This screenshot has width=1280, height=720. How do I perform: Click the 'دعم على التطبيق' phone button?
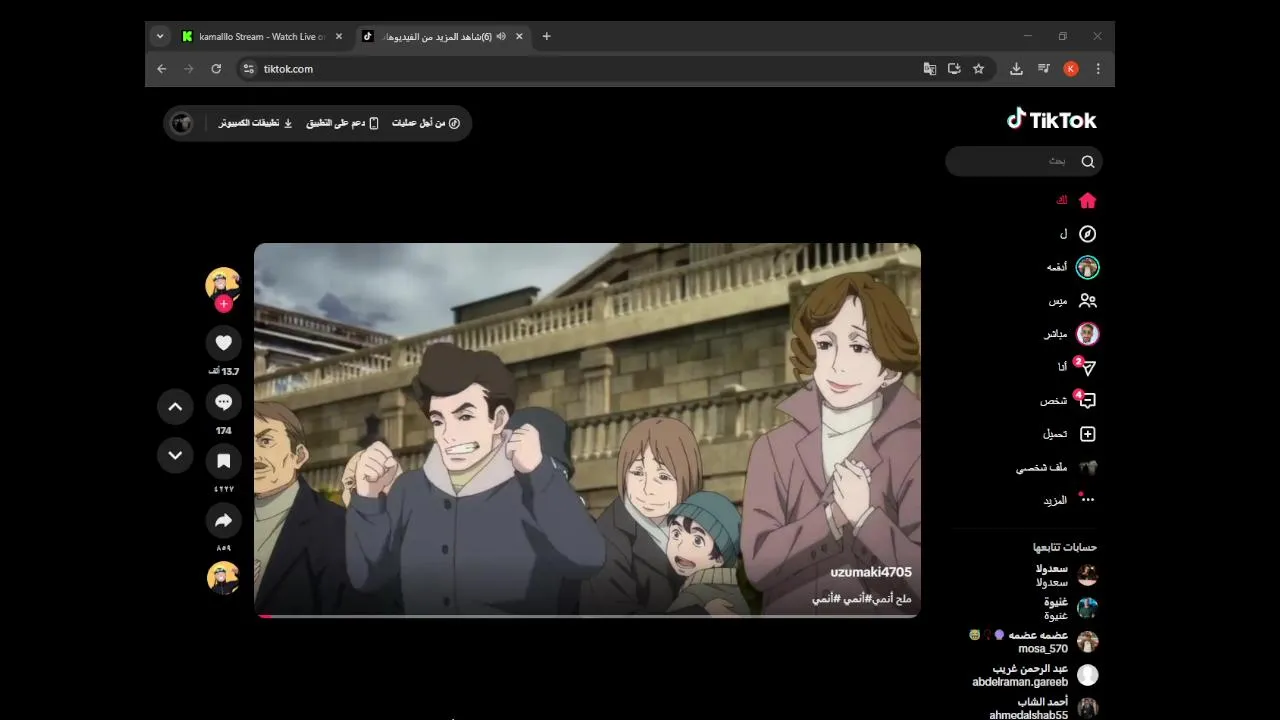tap(342, 123)
